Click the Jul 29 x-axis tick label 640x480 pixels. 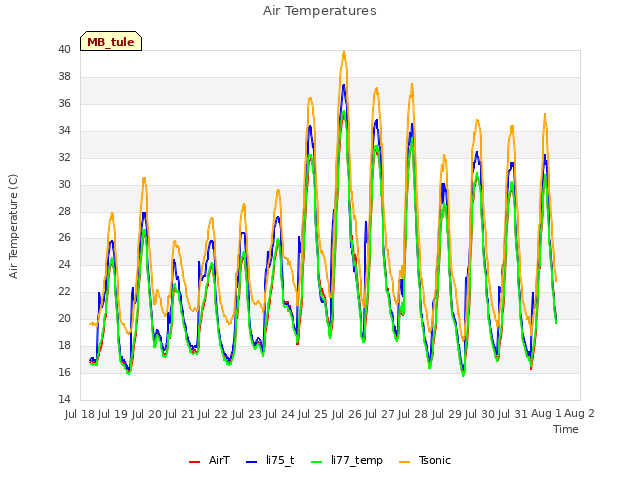[x=447, y=414]
